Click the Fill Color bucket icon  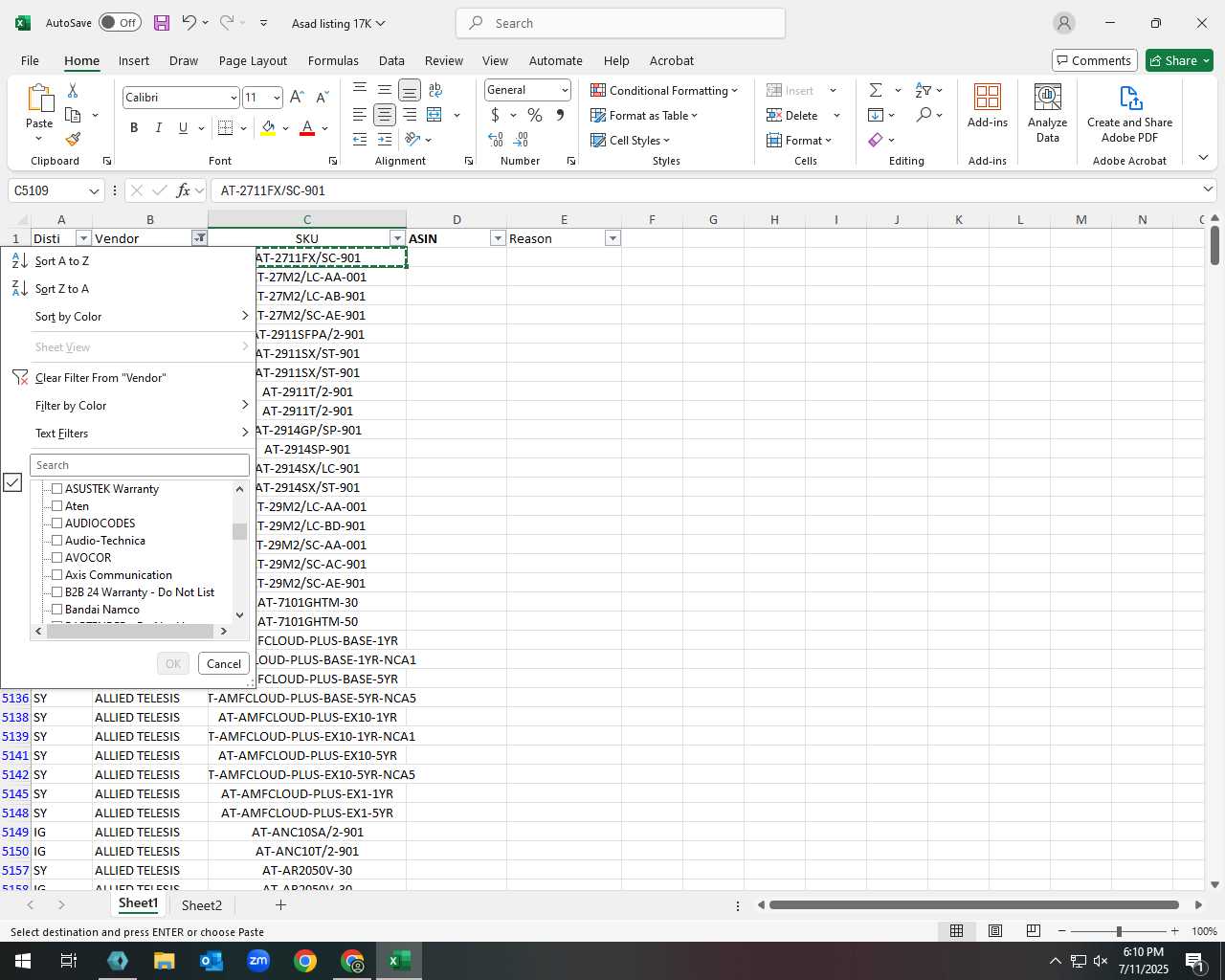click(268, 127)
